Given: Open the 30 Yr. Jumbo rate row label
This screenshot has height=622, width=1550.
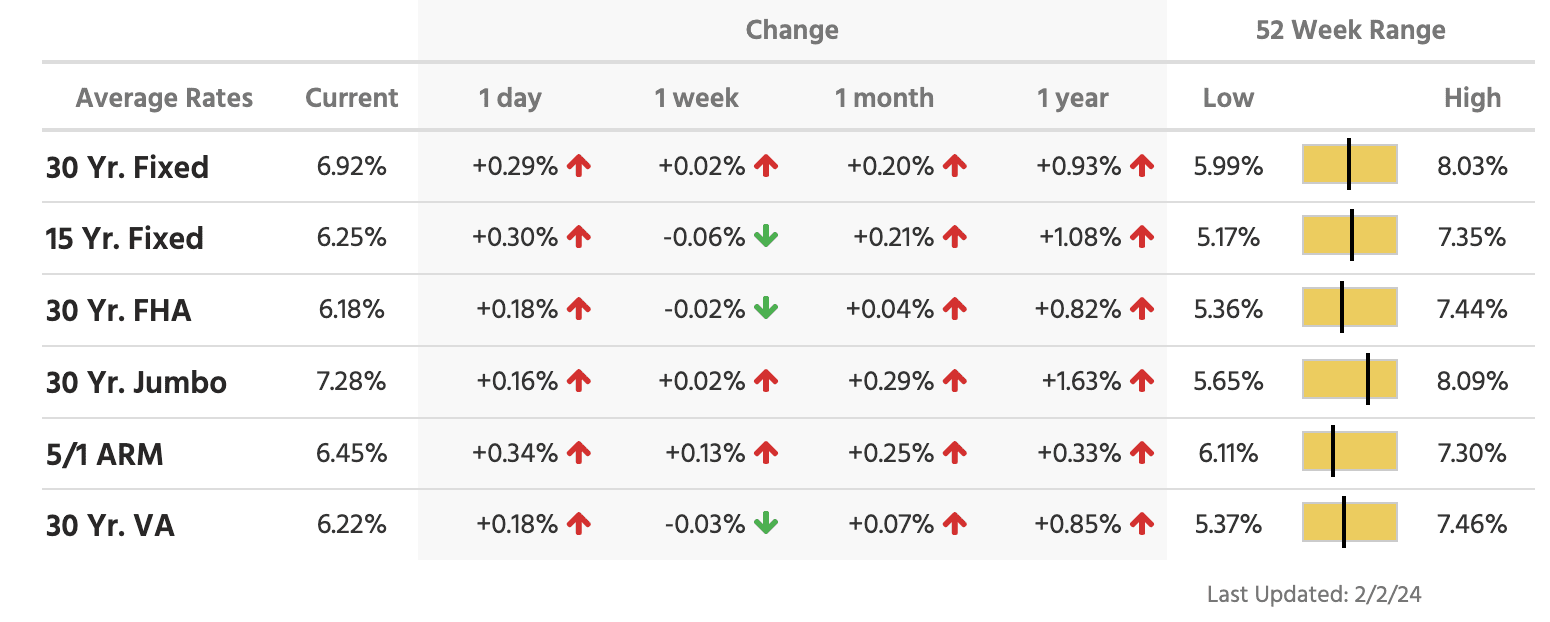Looking at the screenshot, I should 136,382.
